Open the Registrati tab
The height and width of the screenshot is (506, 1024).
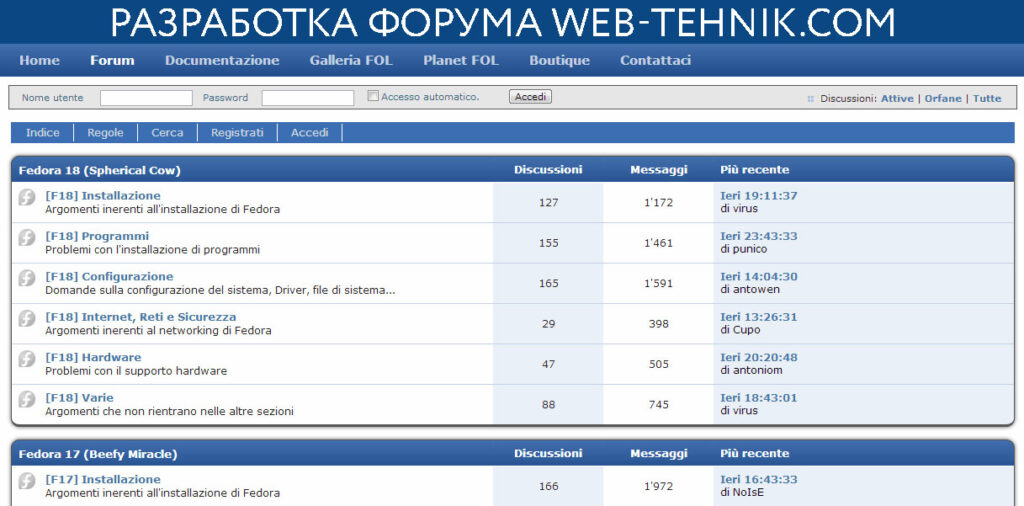coord(237,133)
